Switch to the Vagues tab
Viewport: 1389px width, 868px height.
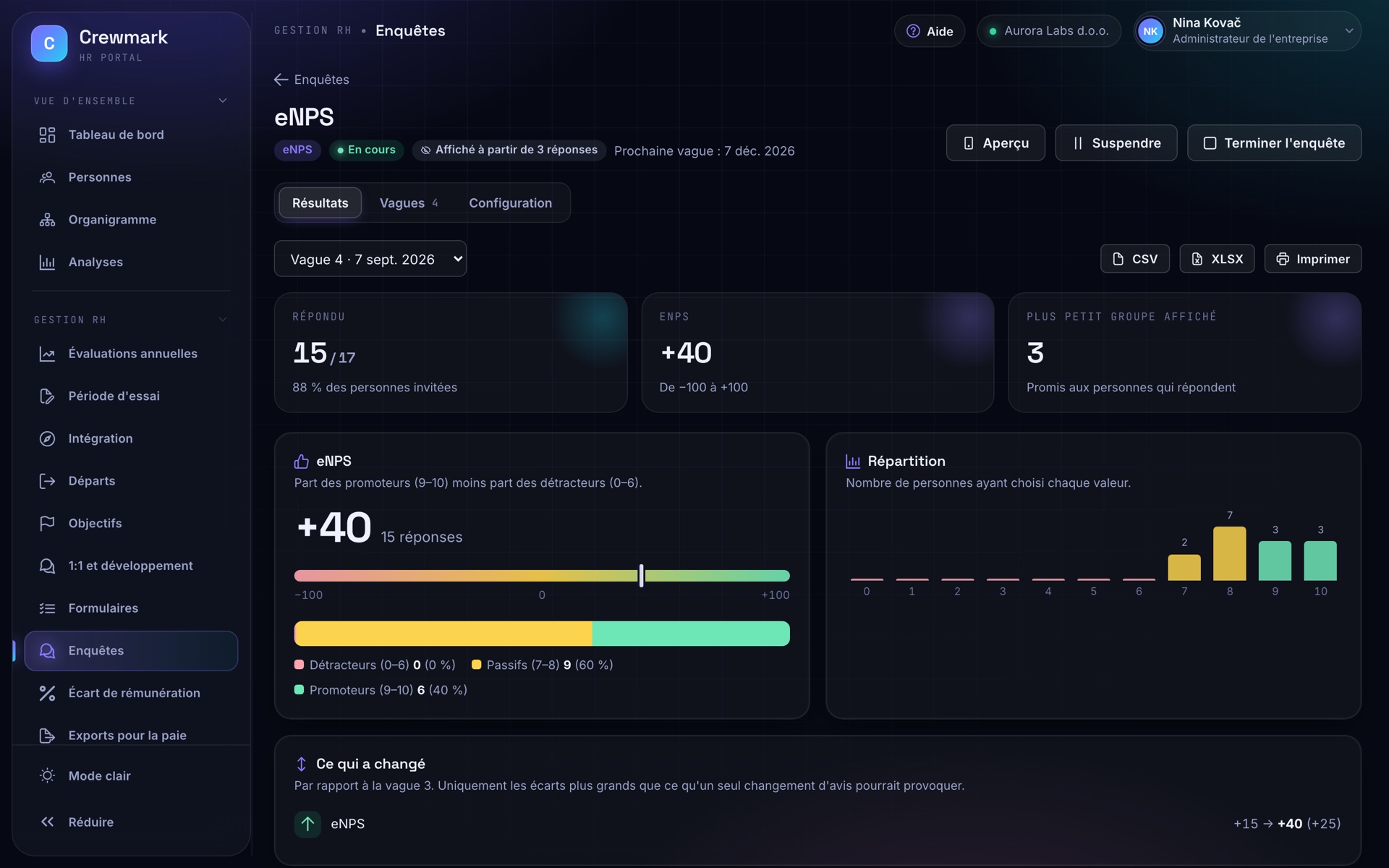pyautogui.click(x=409, y=203)
